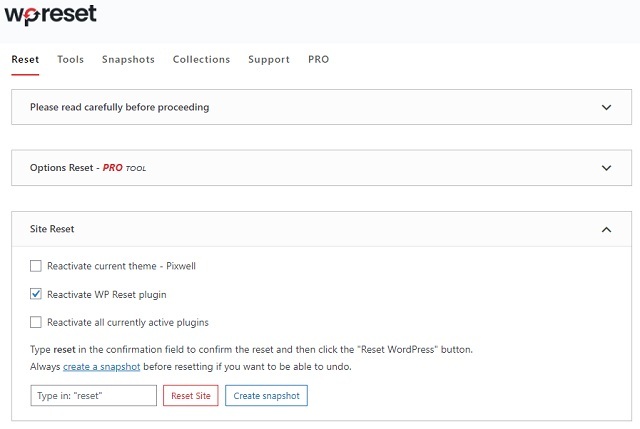Viewport: 640px width, 429px height.
Task: Click the Create snapshot button
Action: click(265, 396)
